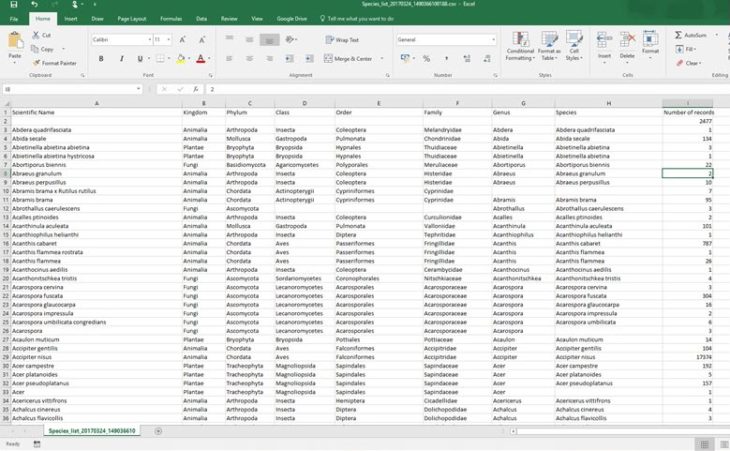Screen dimensions: 730x451
Task: Expand the Calibri font name dropdown
Action: (149, 40)
